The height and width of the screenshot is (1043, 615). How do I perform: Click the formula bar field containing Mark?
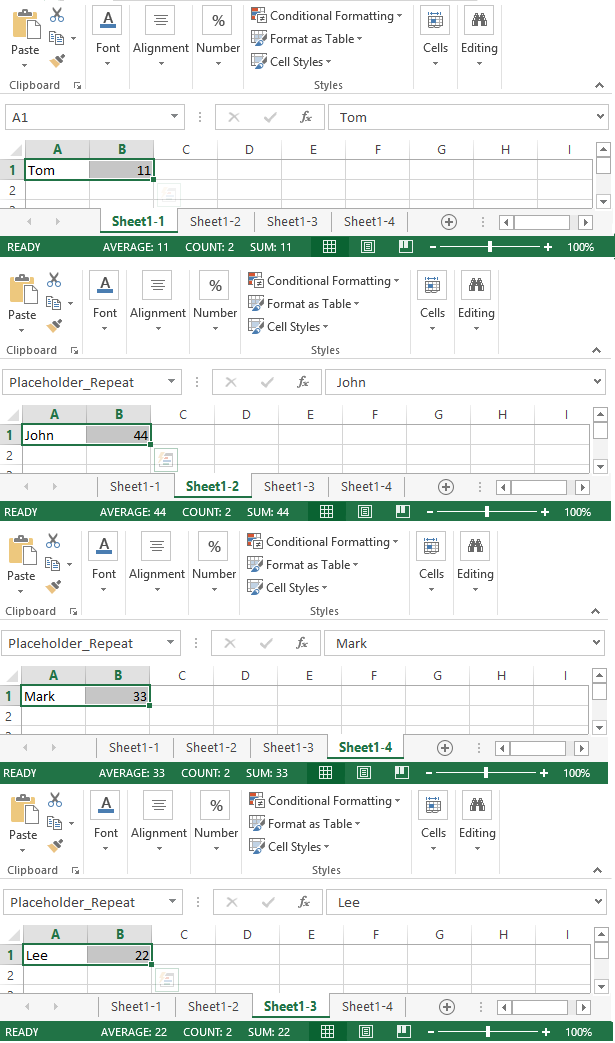coord(465,643)
